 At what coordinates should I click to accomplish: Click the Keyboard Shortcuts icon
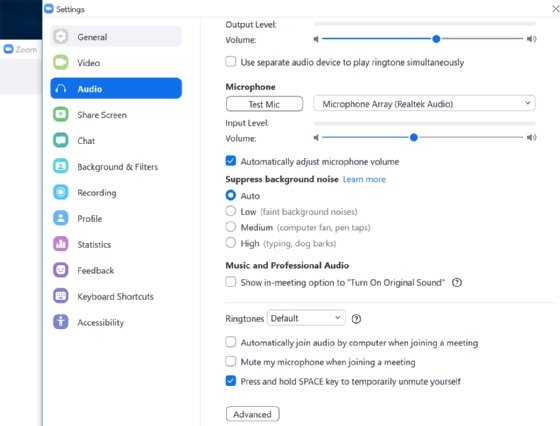point(61,296)
